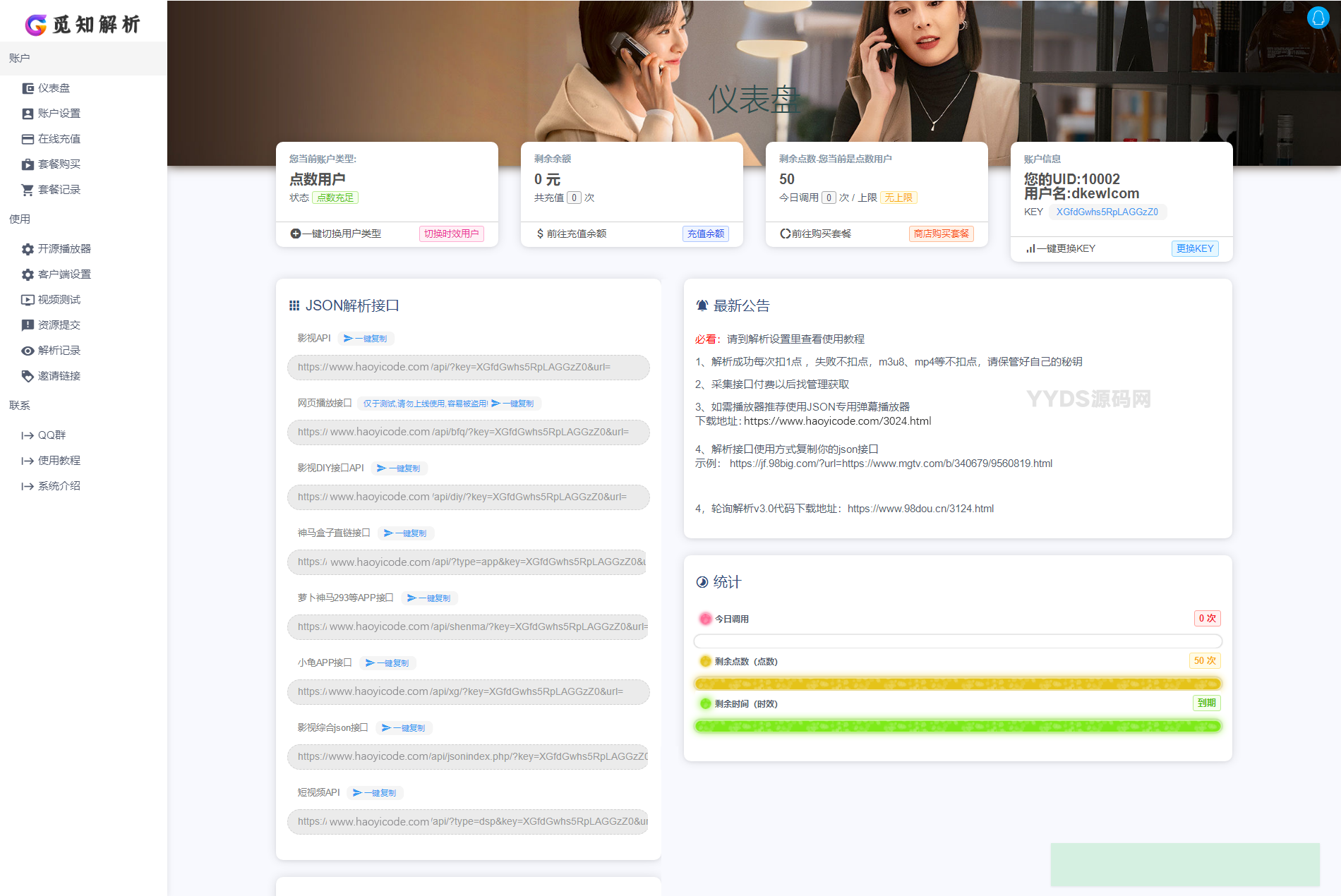Open the jf.98big.com example link
Viewport: 1341px width, 896px height.
click(891, 464)
